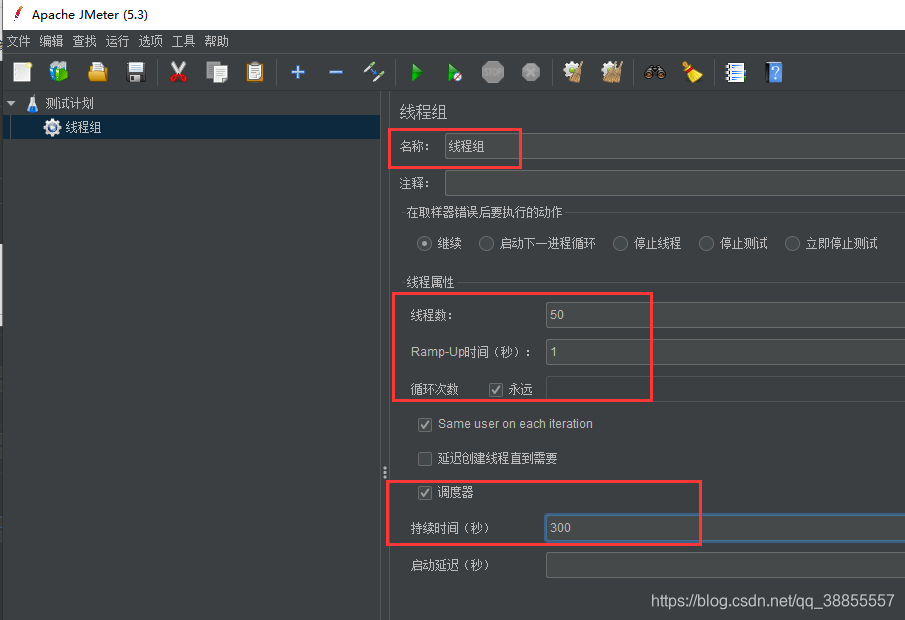The height and width of the screenshot is (620, 905).
Task: Click the blue minus Collapse All icon
Action: click(x=336, y=72)
